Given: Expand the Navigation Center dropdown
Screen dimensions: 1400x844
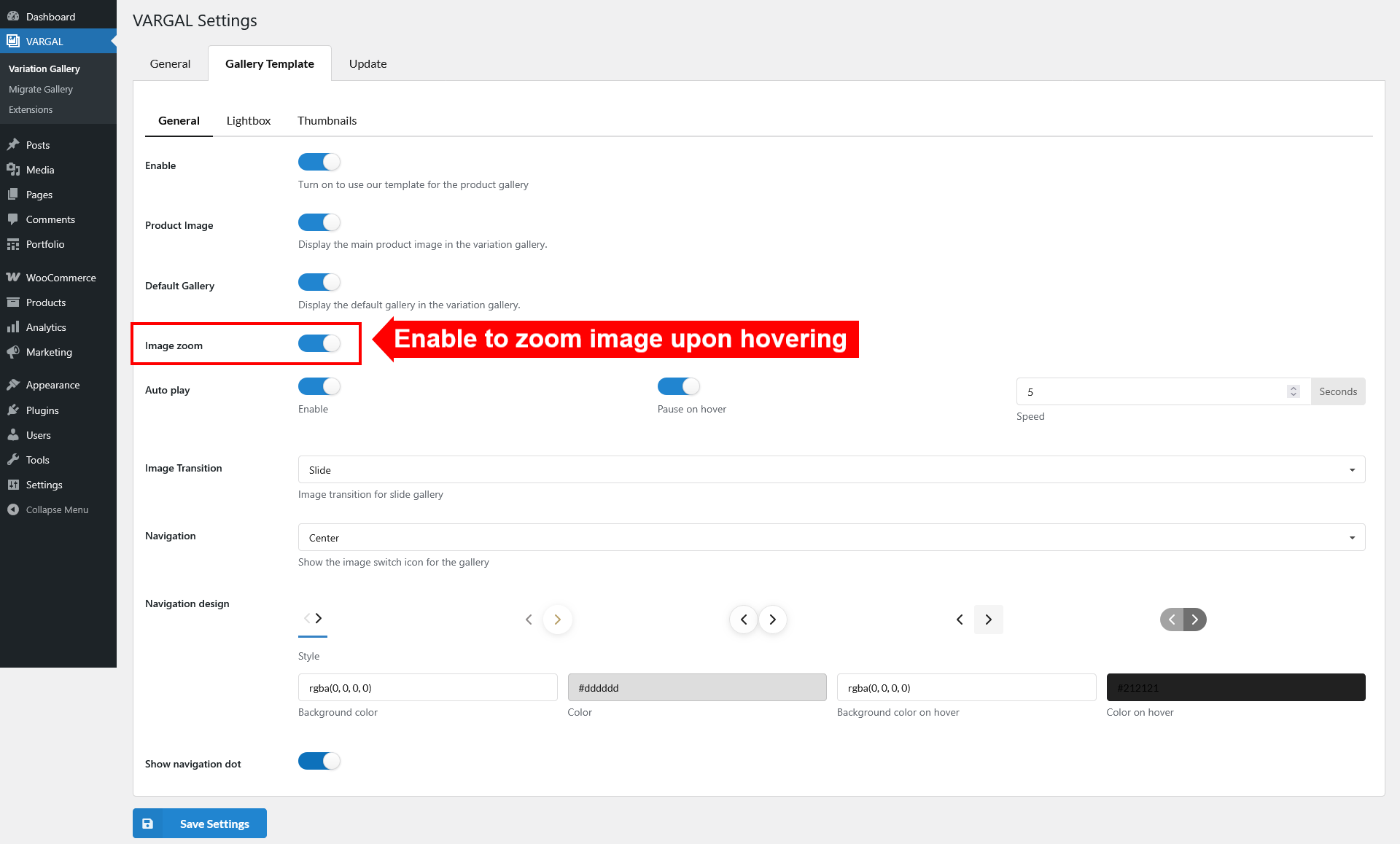Looking at the screenshot, I should [831, 537].
